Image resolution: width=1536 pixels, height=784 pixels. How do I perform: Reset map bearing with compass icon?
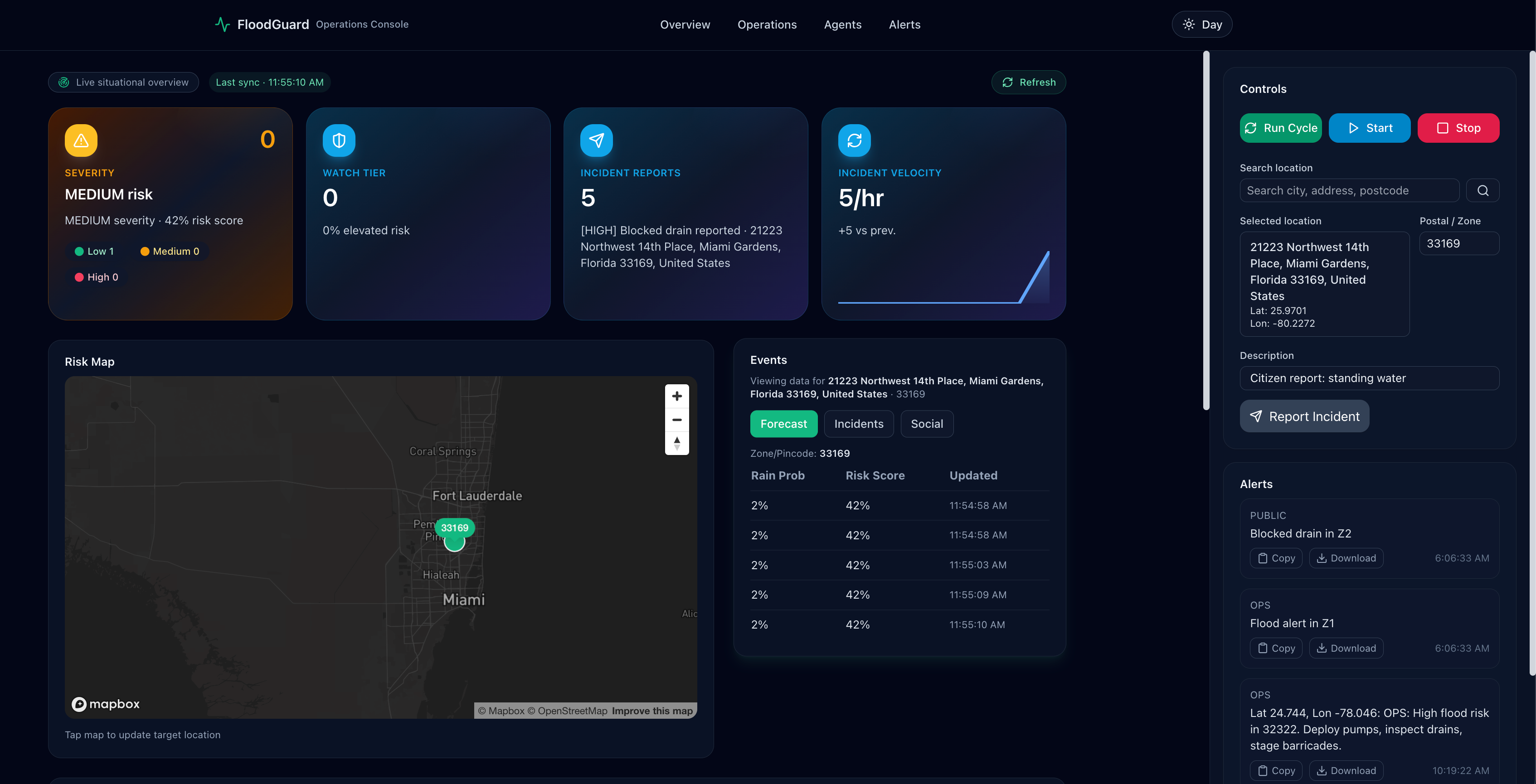point(677,443)
